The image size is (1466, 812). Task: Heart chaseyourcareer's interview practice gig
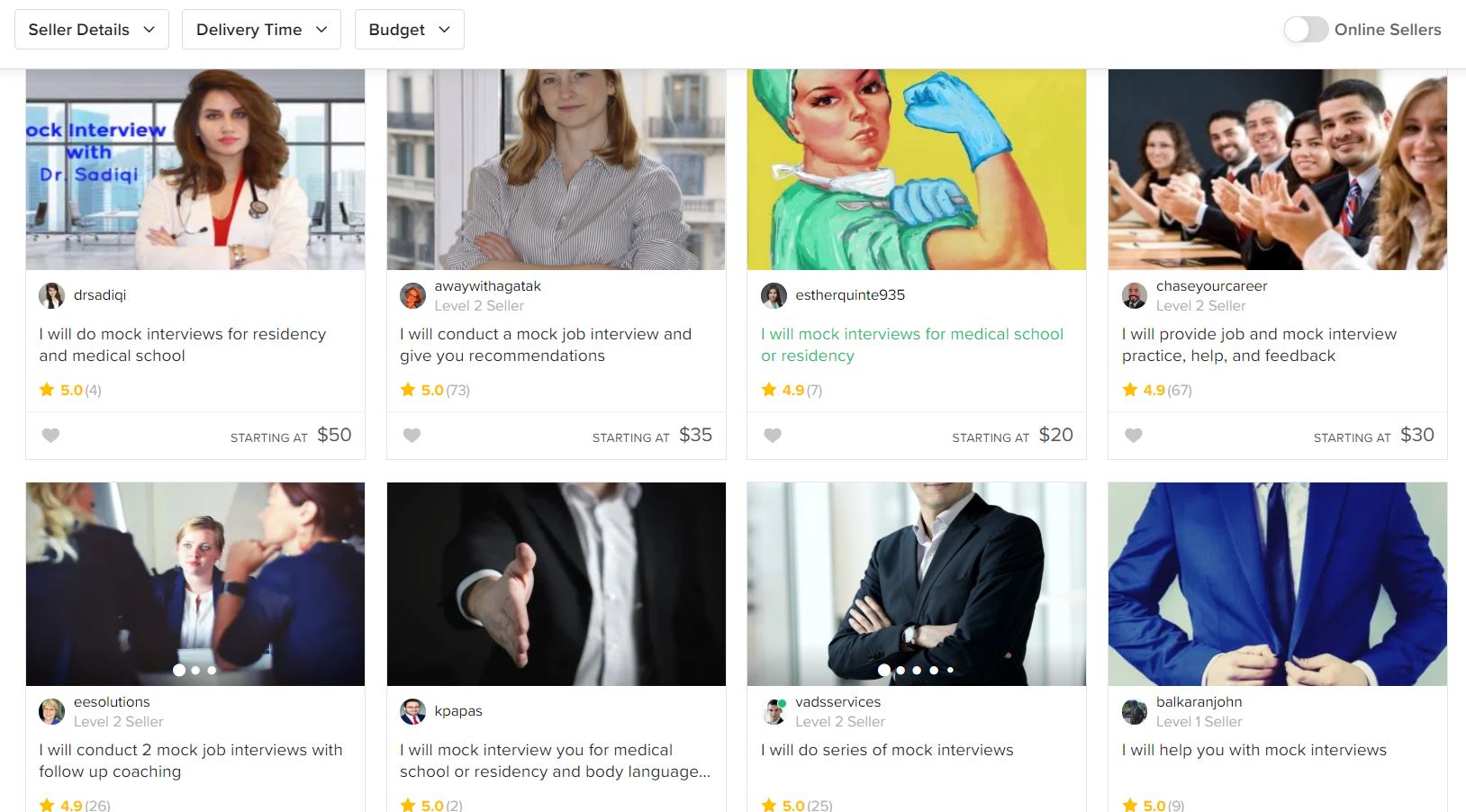(1133, 436)
